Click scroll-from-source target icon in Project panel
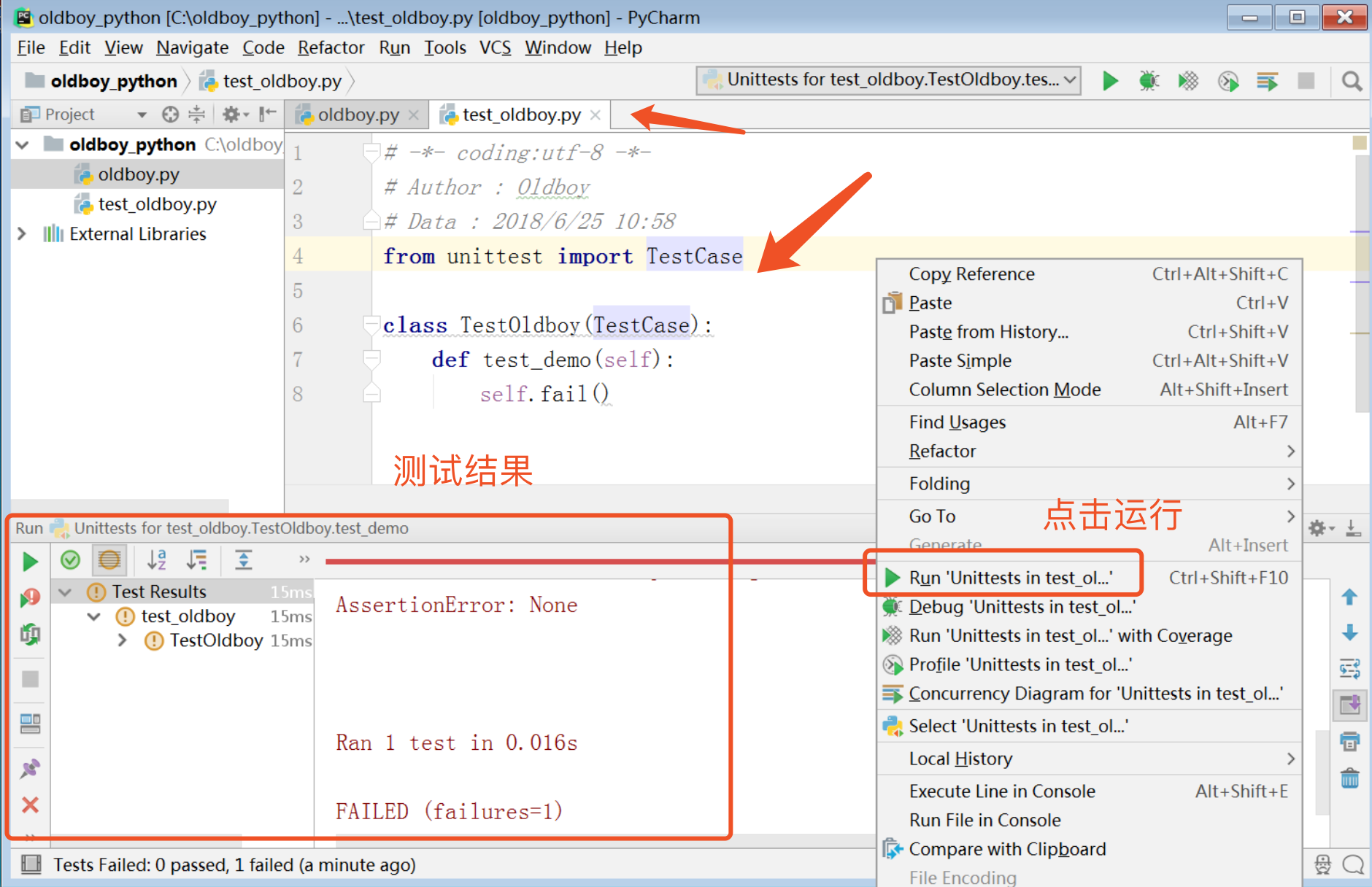Screen dimensions: 1372x887 point(170,115)
